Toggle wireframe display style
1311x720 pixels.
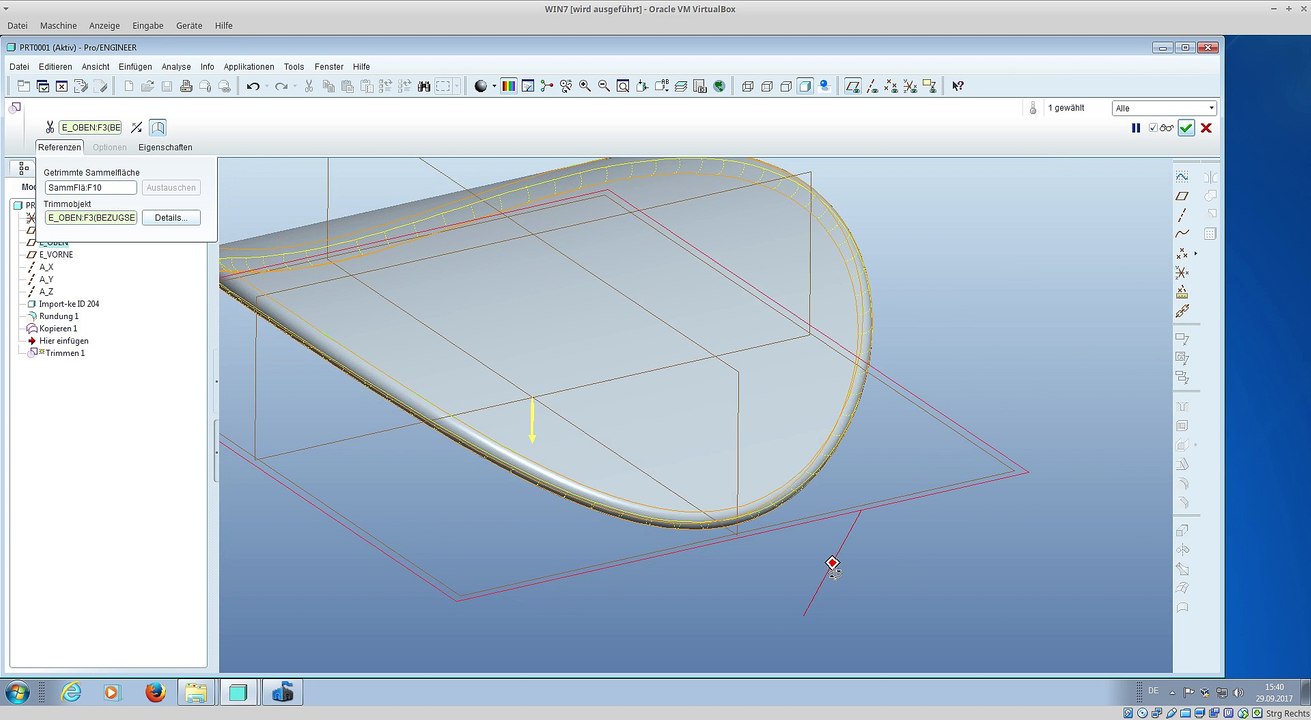pyautogui.click(x=748, y=86)
